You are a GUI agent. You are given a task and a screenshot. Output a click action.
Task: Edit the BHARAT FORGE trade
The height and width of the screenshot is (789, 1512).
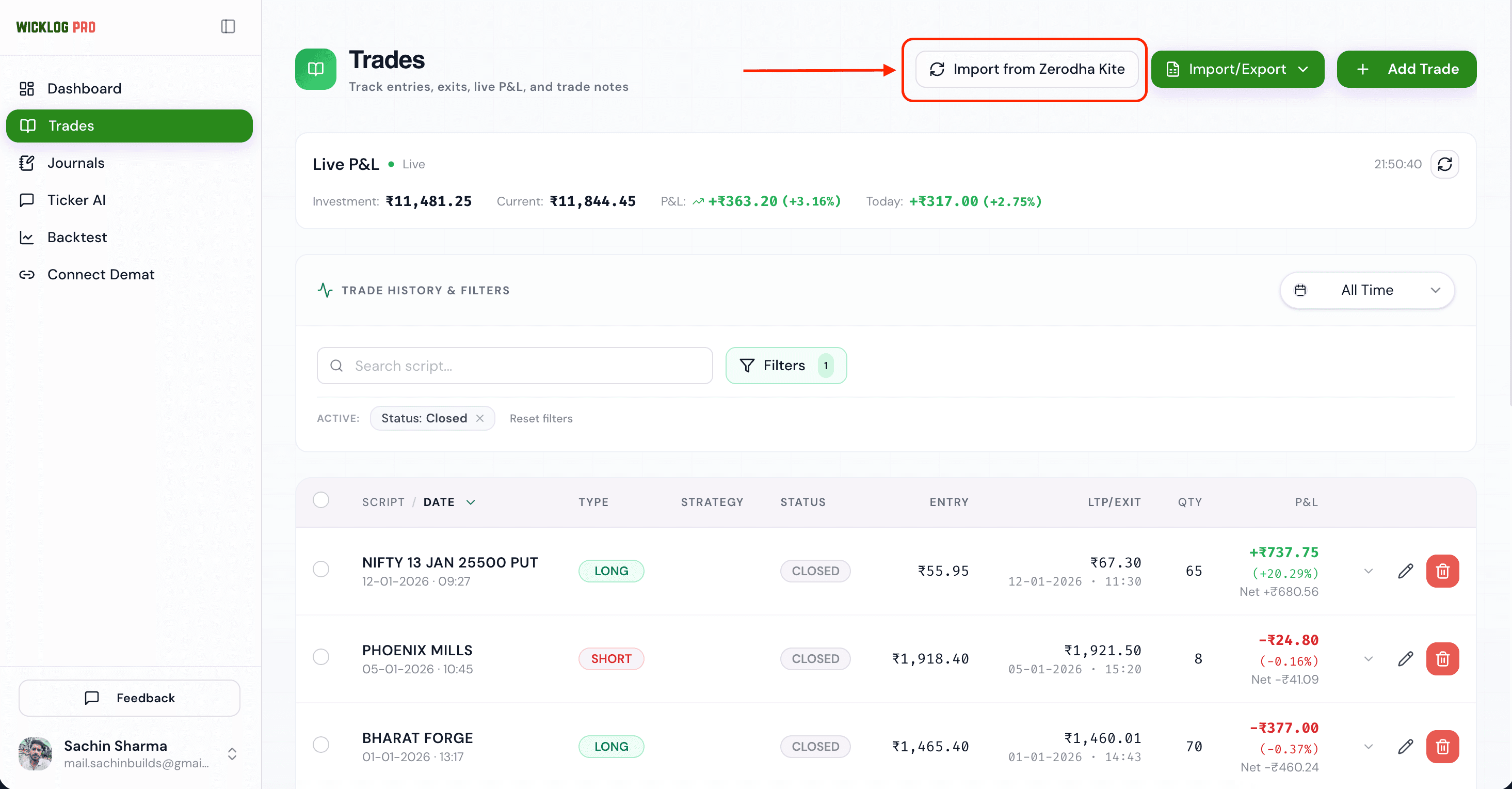pos(1405,746)
